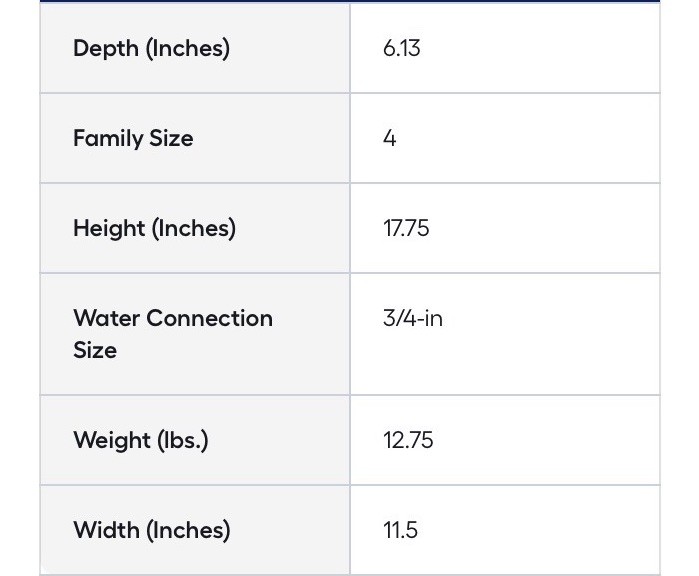Image resolution: width=699 pixels, height=576 pixels.
Task: Select the family size value 4
Action: click(x=390, y=138)
